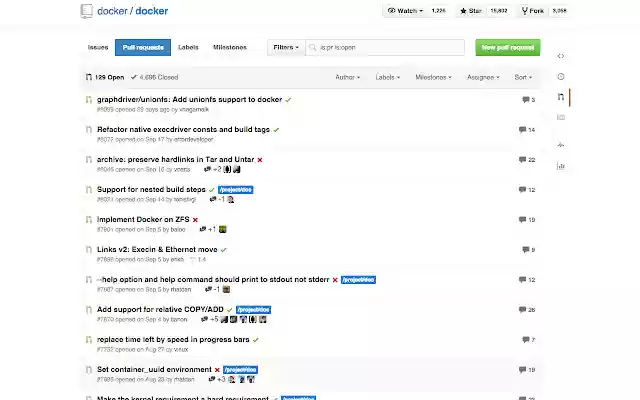The width and height of the screenshot is (640, 400).
Task: Click blue label on relative COPY/ADD row
Action: pyautogui.click(x=253, y=310)
